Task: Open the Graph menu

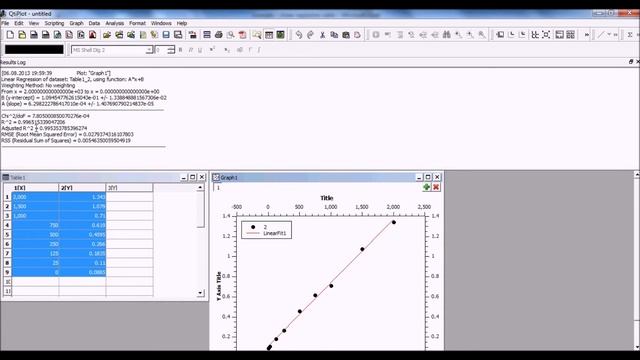Action: point(76,23)
